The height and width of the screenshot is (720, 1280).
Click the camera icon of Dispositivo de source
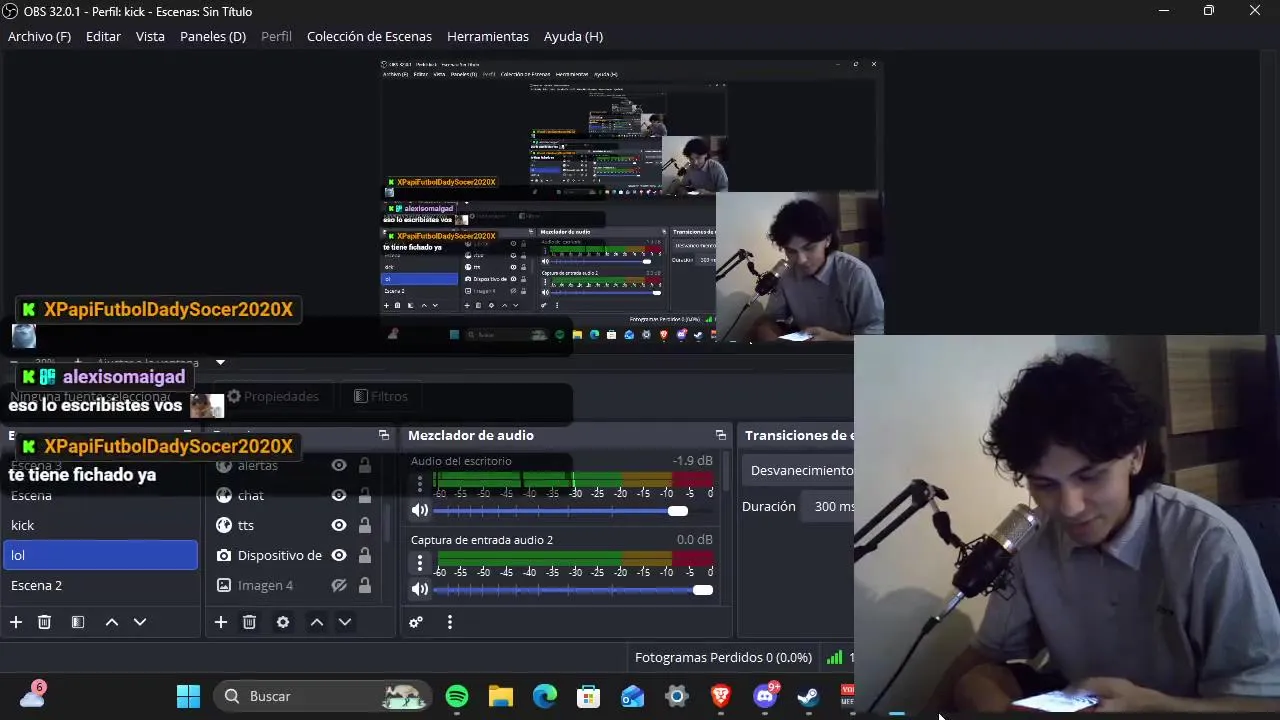point(224,555)
